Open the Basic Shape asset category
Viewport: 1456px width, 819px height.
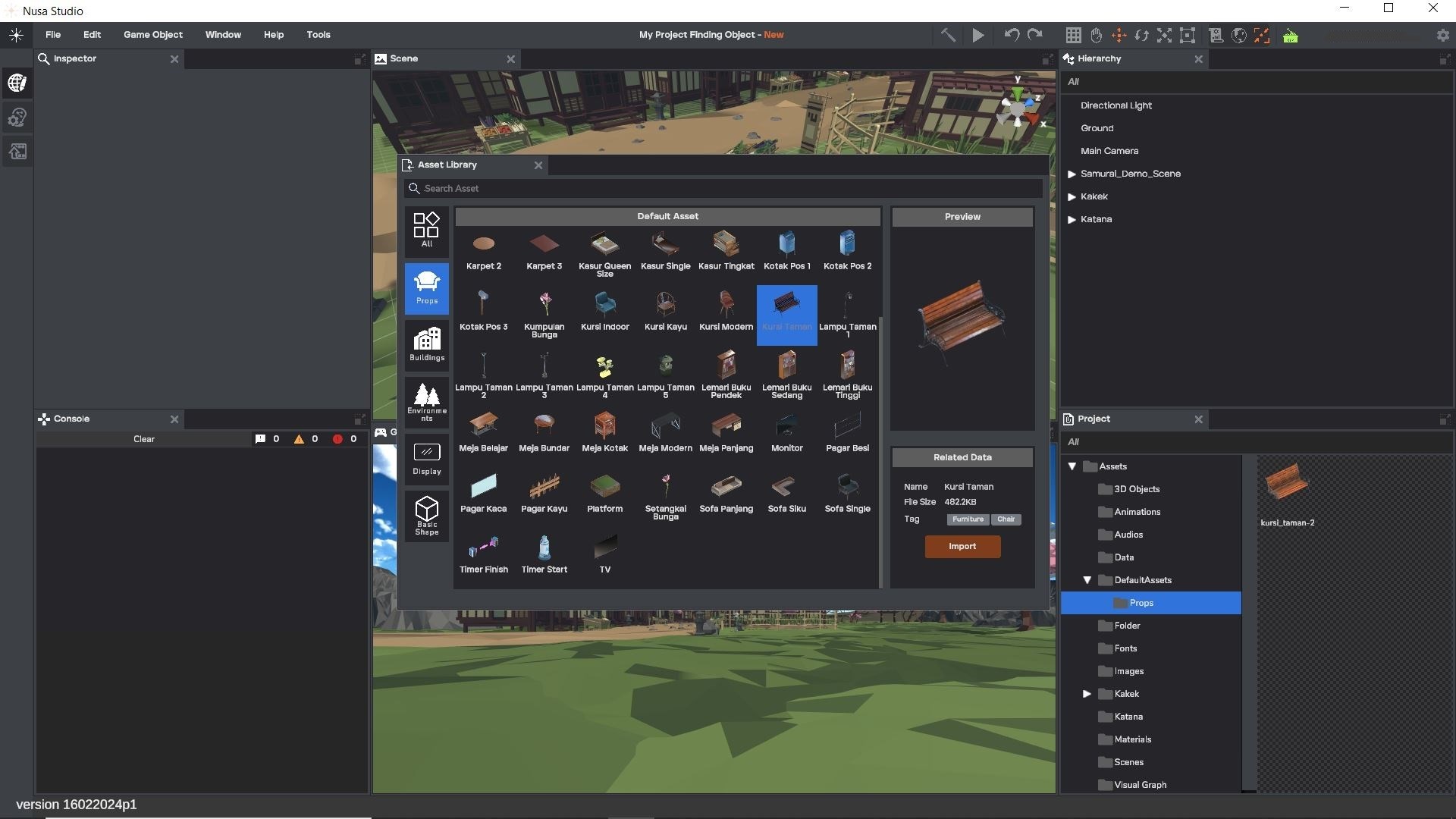click(427, 514)
